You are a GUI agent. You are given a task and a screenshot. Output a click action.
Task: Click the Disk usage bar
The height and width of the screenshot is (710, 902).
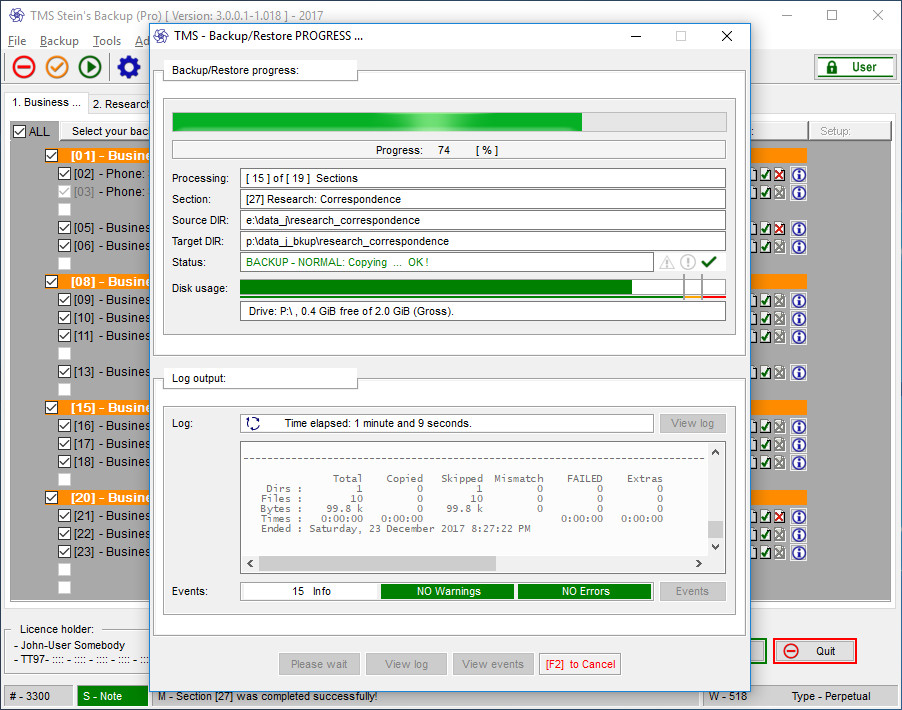[x=483, y=288]
